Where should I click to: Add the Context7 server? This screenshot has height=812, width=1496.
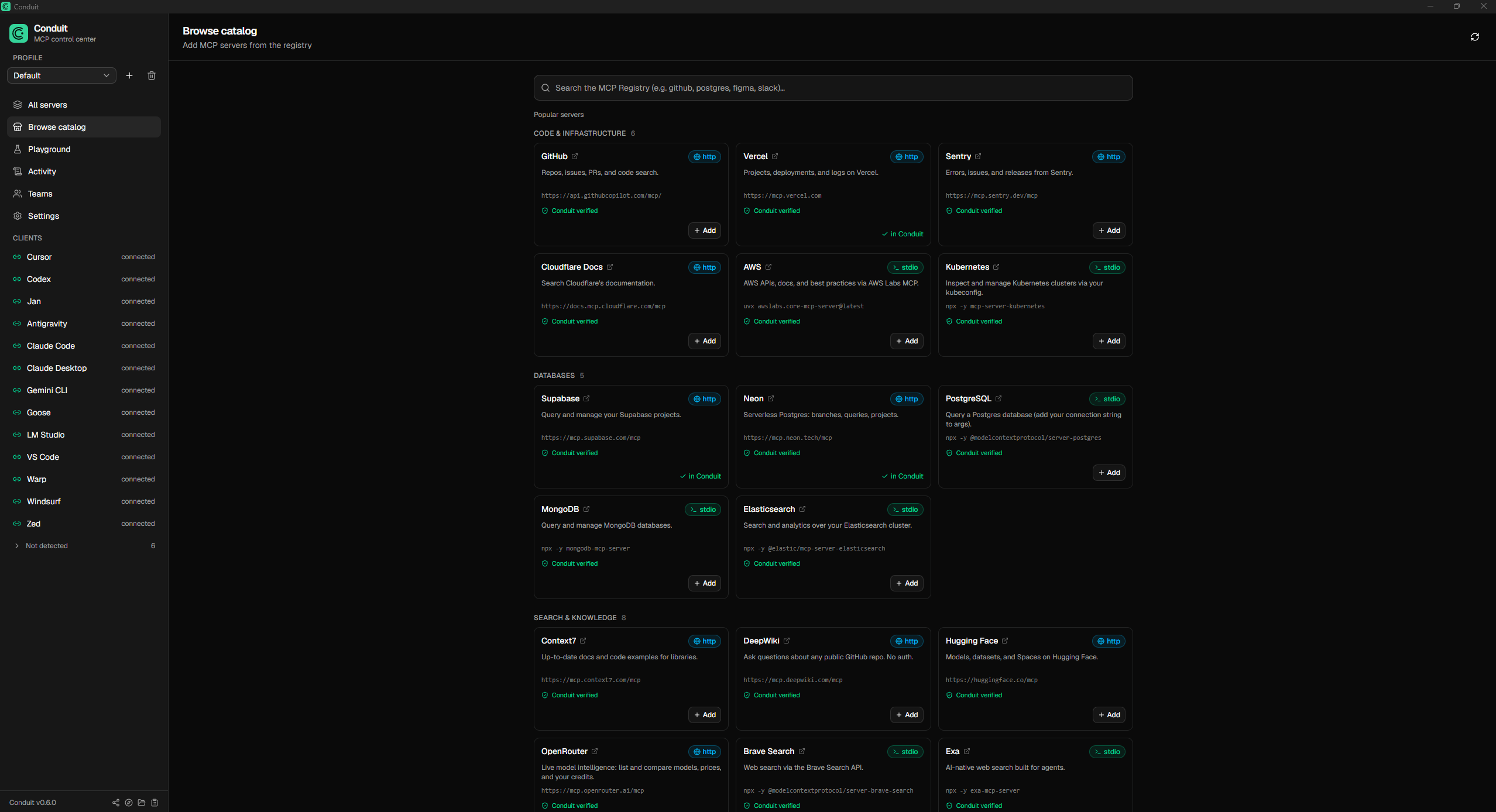(705, 715)
